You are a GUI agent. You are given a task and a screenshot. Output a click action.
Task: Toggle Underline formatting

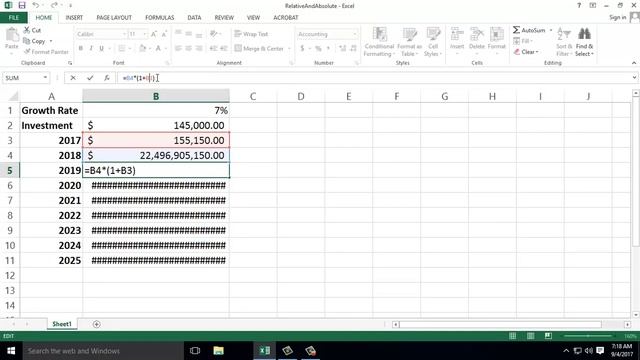[101, 48]
